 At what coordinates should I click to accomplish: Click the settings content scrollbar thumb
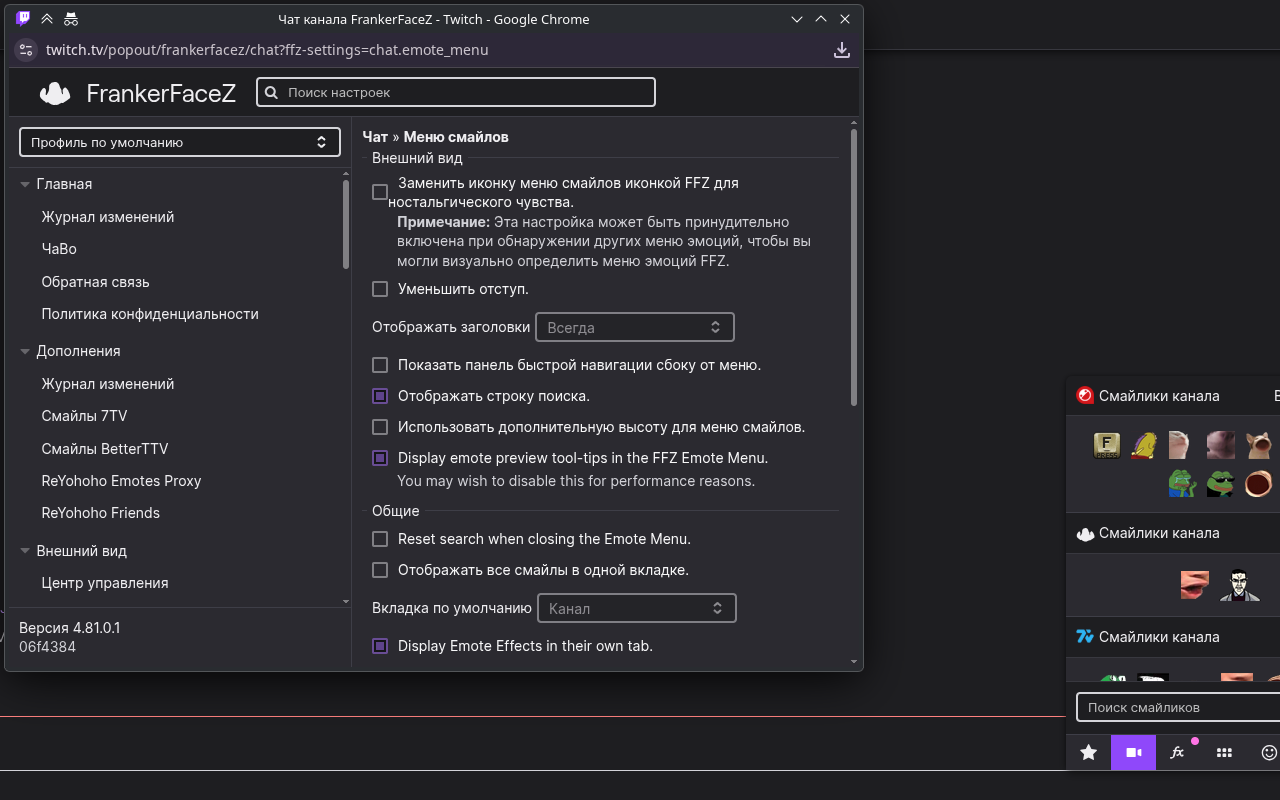pyautogui.click(x=854, y=268)
